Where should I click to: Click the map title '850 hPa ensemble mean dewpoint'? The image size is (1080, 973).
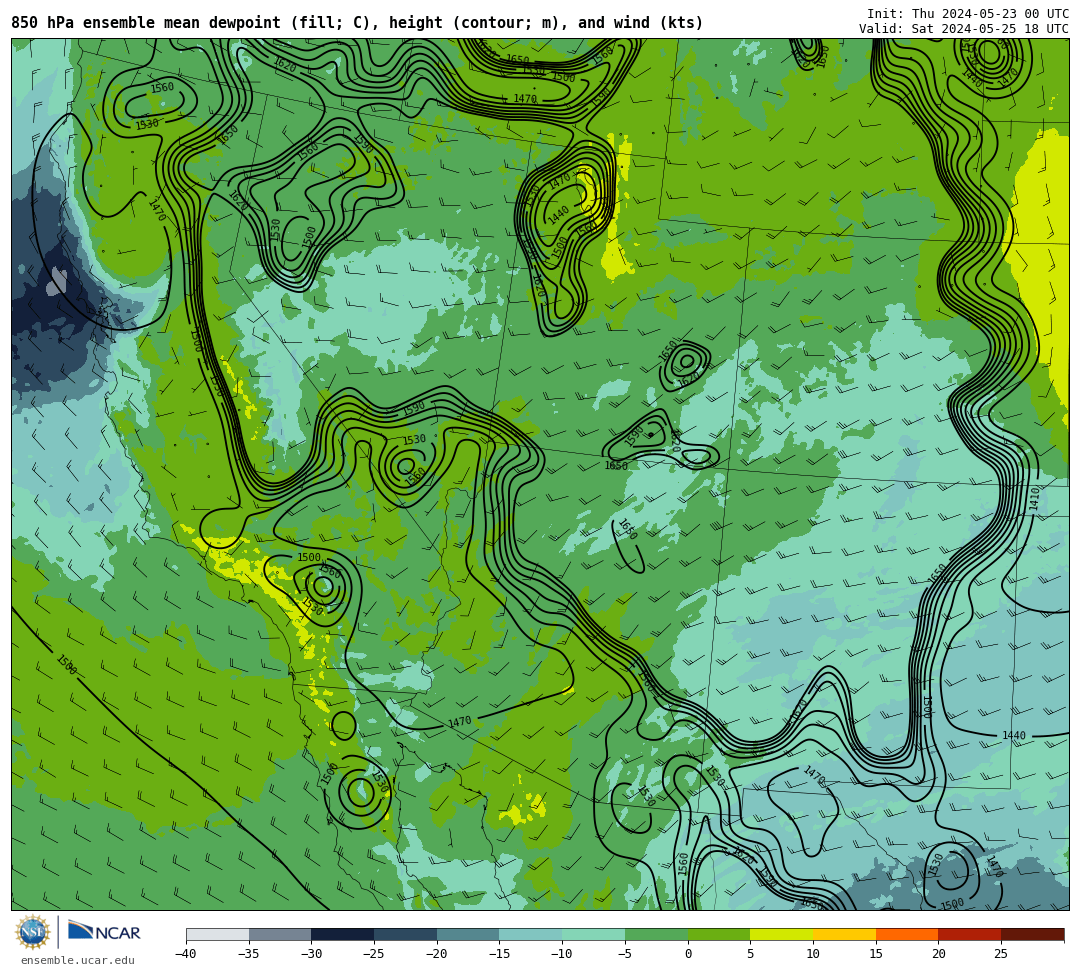click(146, 23)
